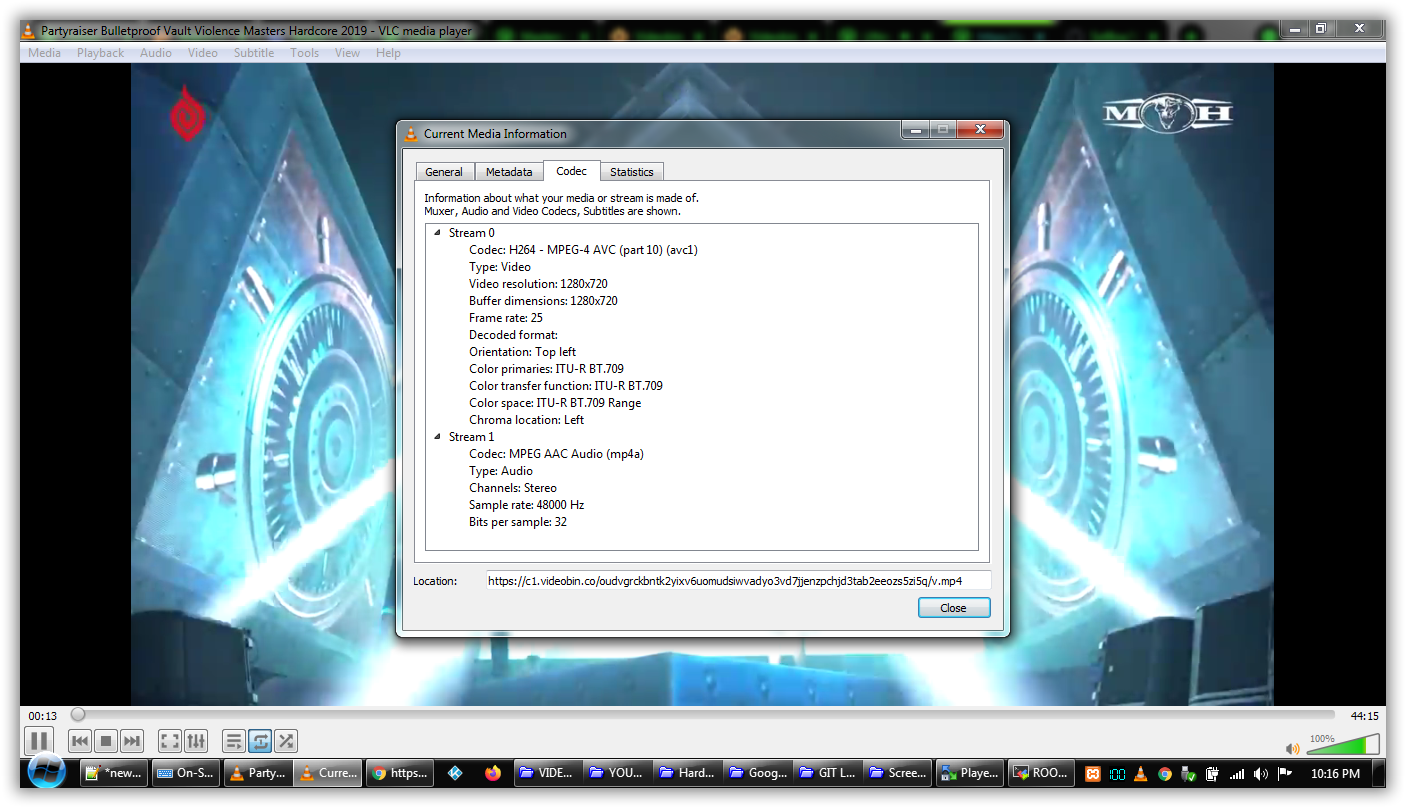
Task: Pause playback with the pause button
Action: point(38,741)
